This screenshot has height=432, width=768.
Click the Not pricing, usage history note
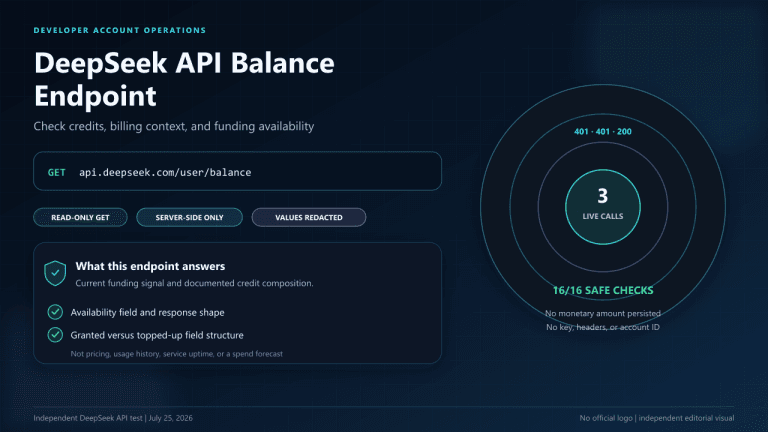(x=176, y=354)
